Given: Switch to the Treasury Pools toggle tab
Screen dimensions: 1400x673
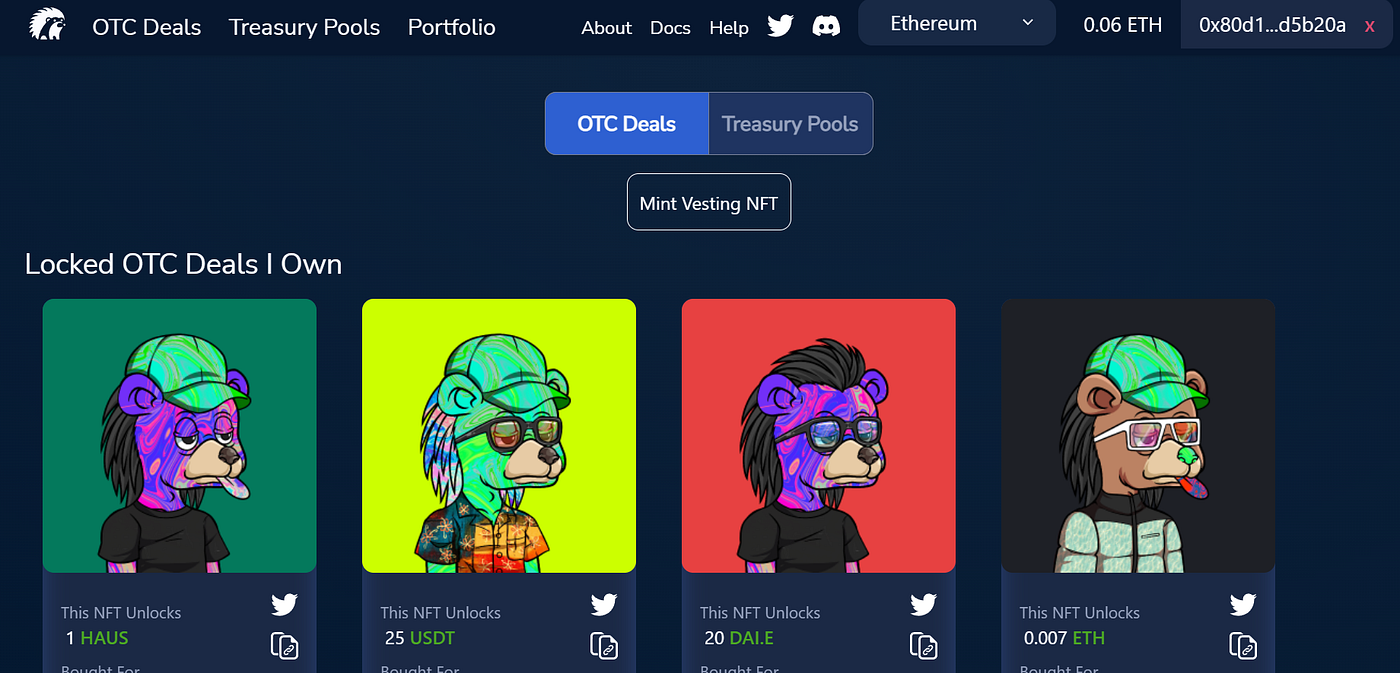Looking at the screenshot, I should (x=790, y=124).
